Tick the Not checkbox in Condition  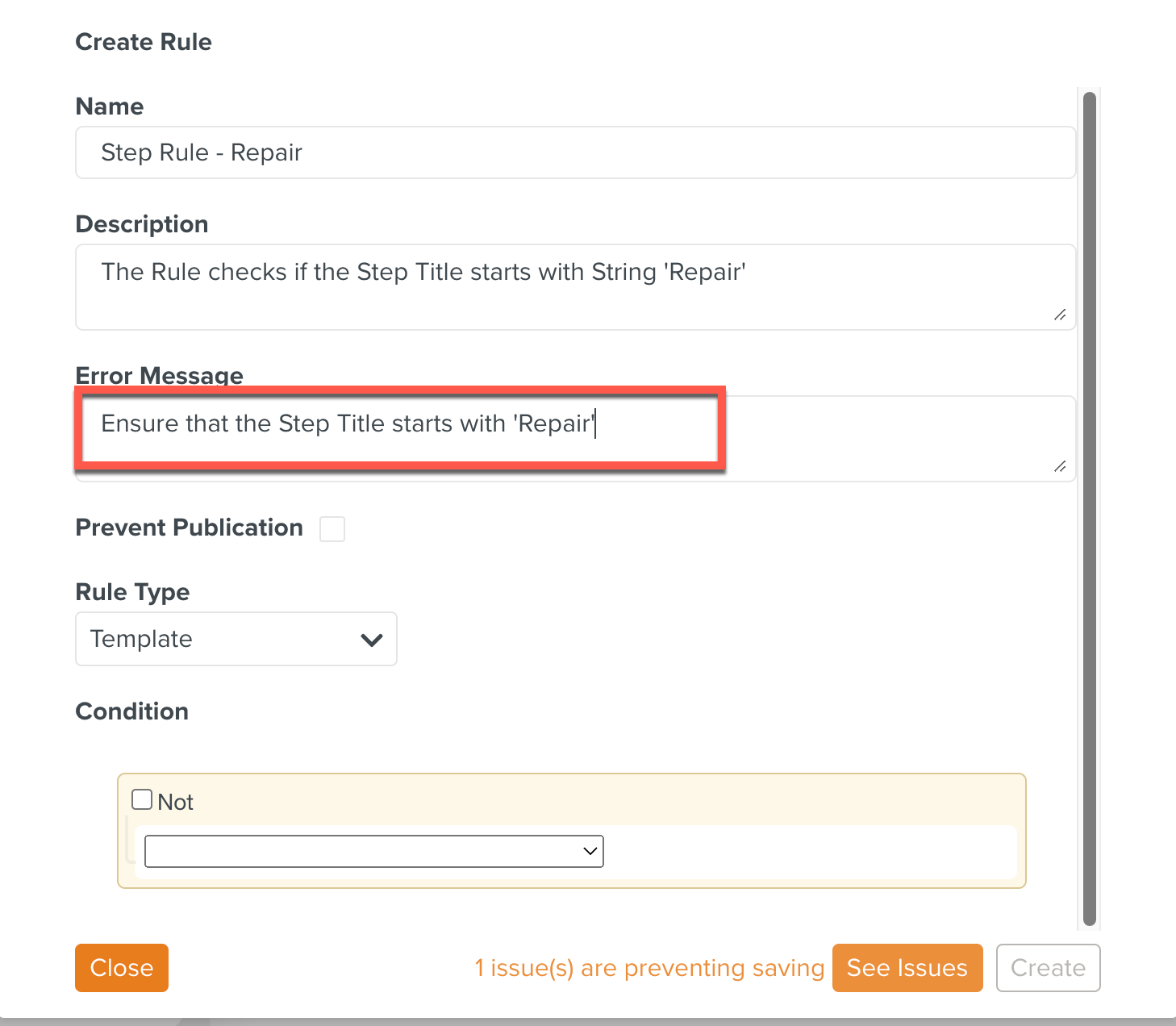(x=142, y=799)
